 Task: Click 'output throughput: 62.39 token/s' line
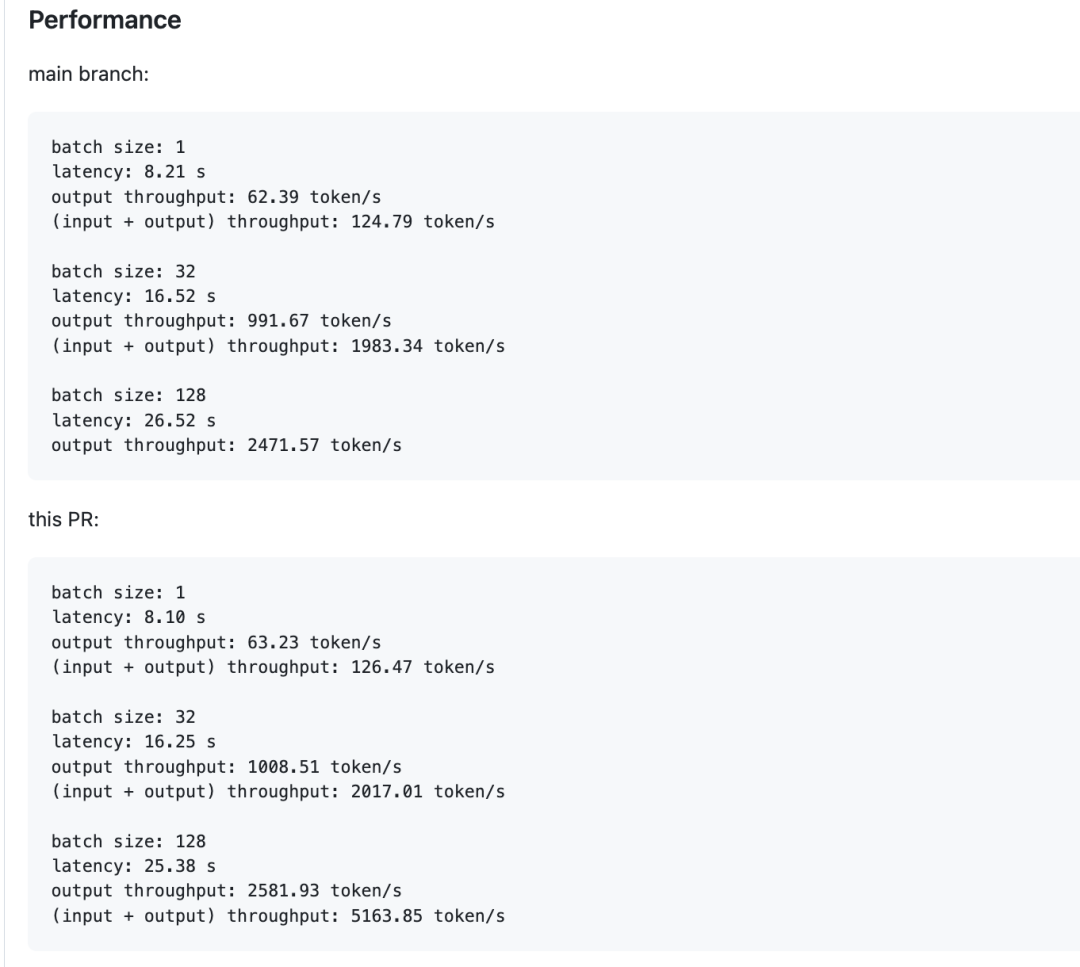(216, 197)
